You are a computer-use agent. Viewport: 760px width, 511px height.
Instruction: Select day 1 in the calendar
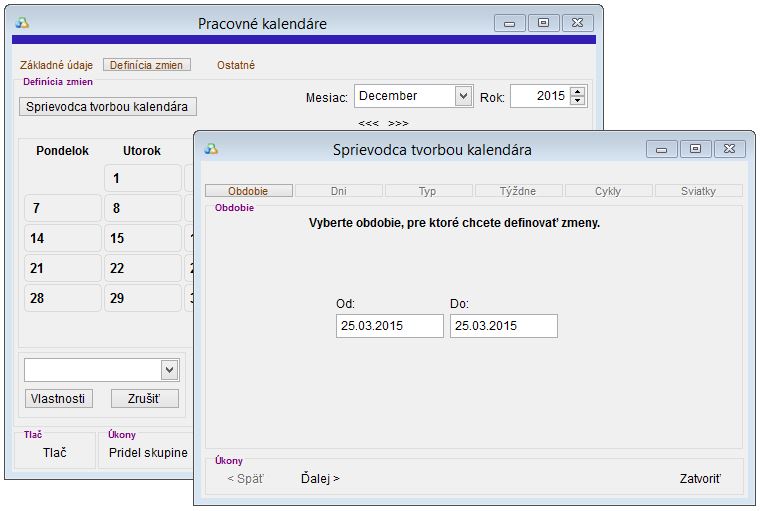tap(143, 178)
